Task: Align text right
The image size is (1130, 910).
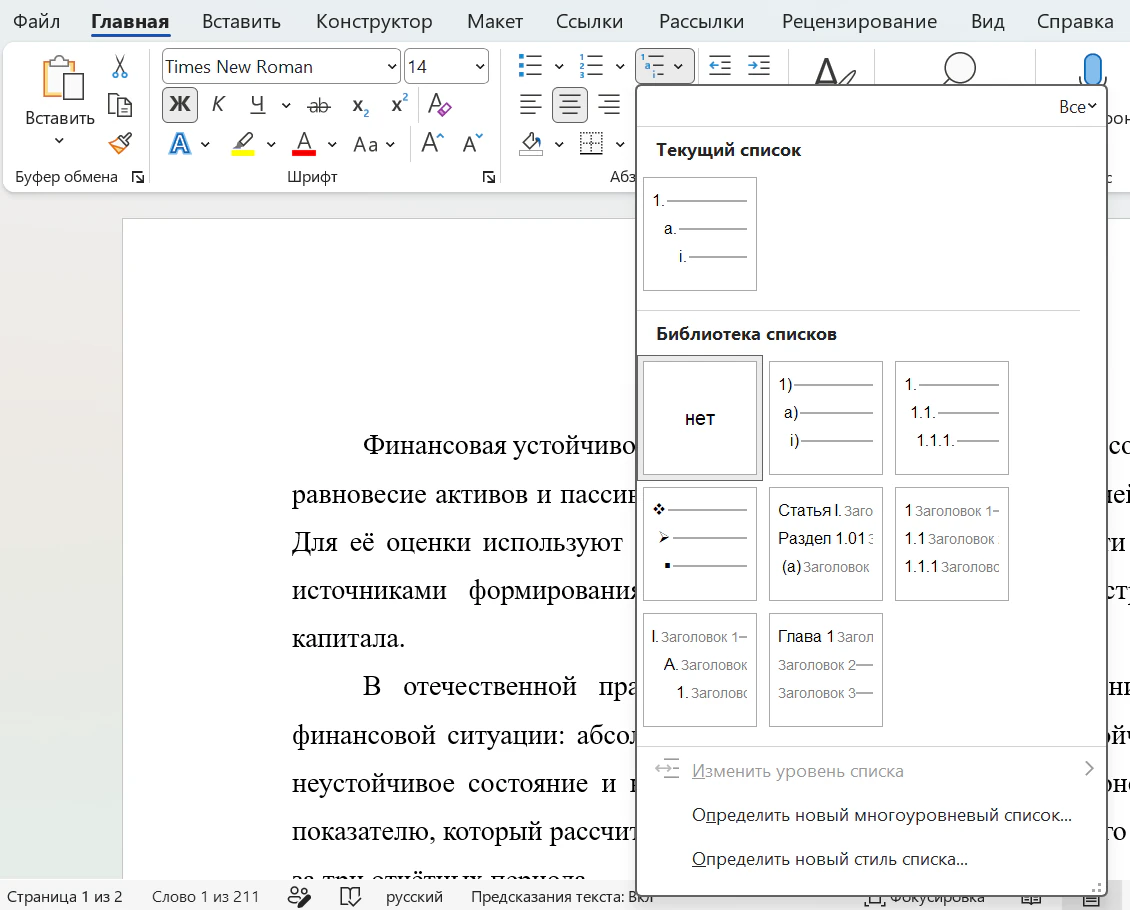Action: (610, 105)
